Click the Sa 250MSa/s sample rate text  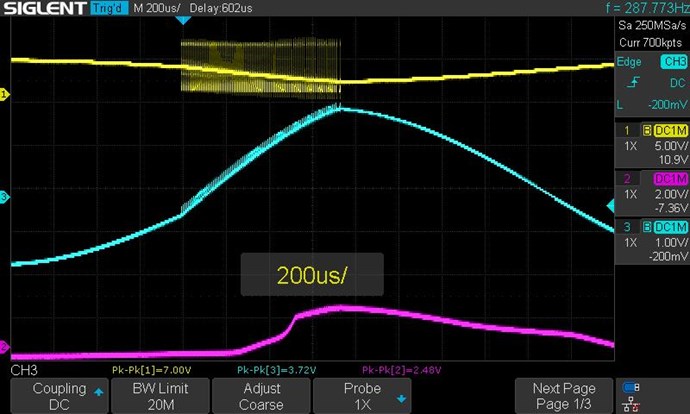652,26
